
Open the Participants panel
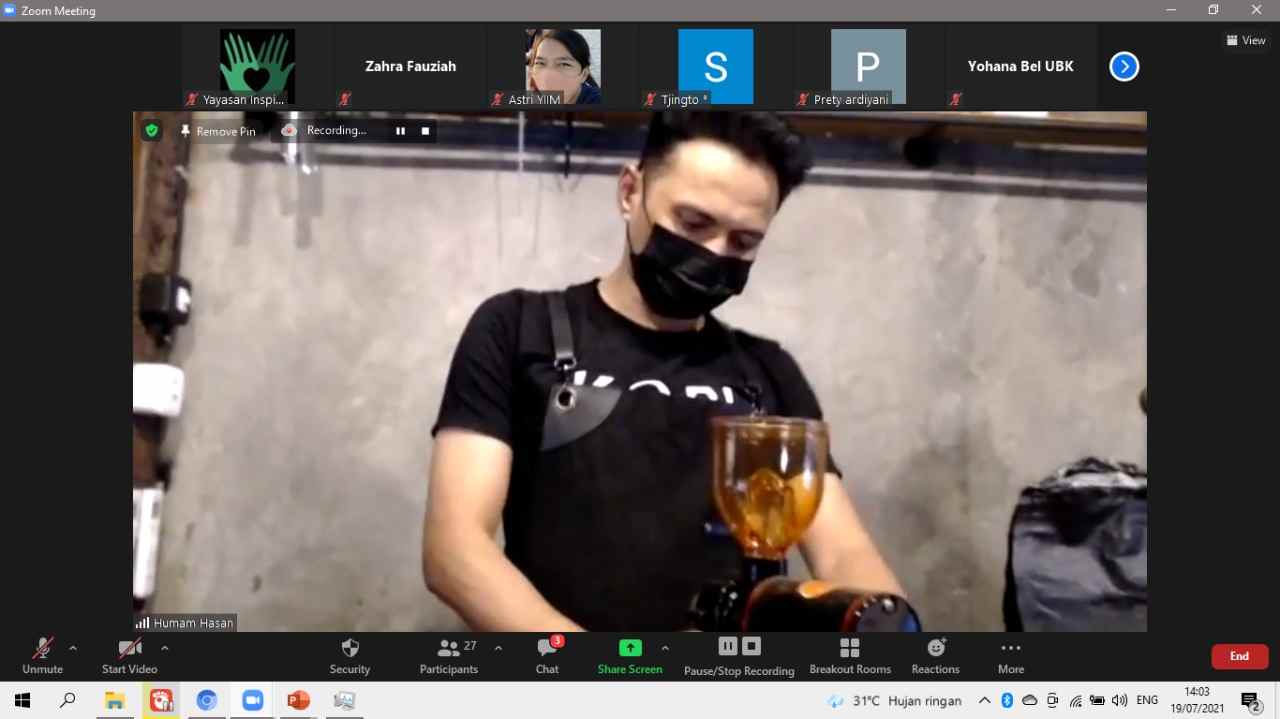click(449, 655)
